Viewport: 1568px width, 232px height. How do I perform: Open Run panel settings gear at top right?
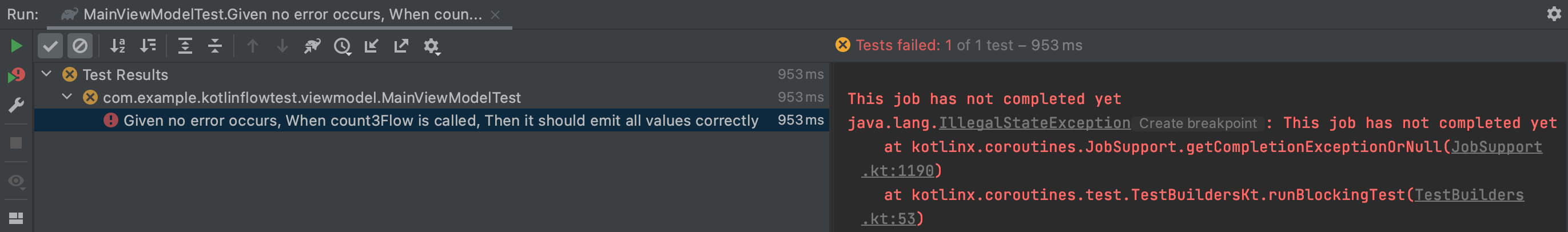point(1554,14)
